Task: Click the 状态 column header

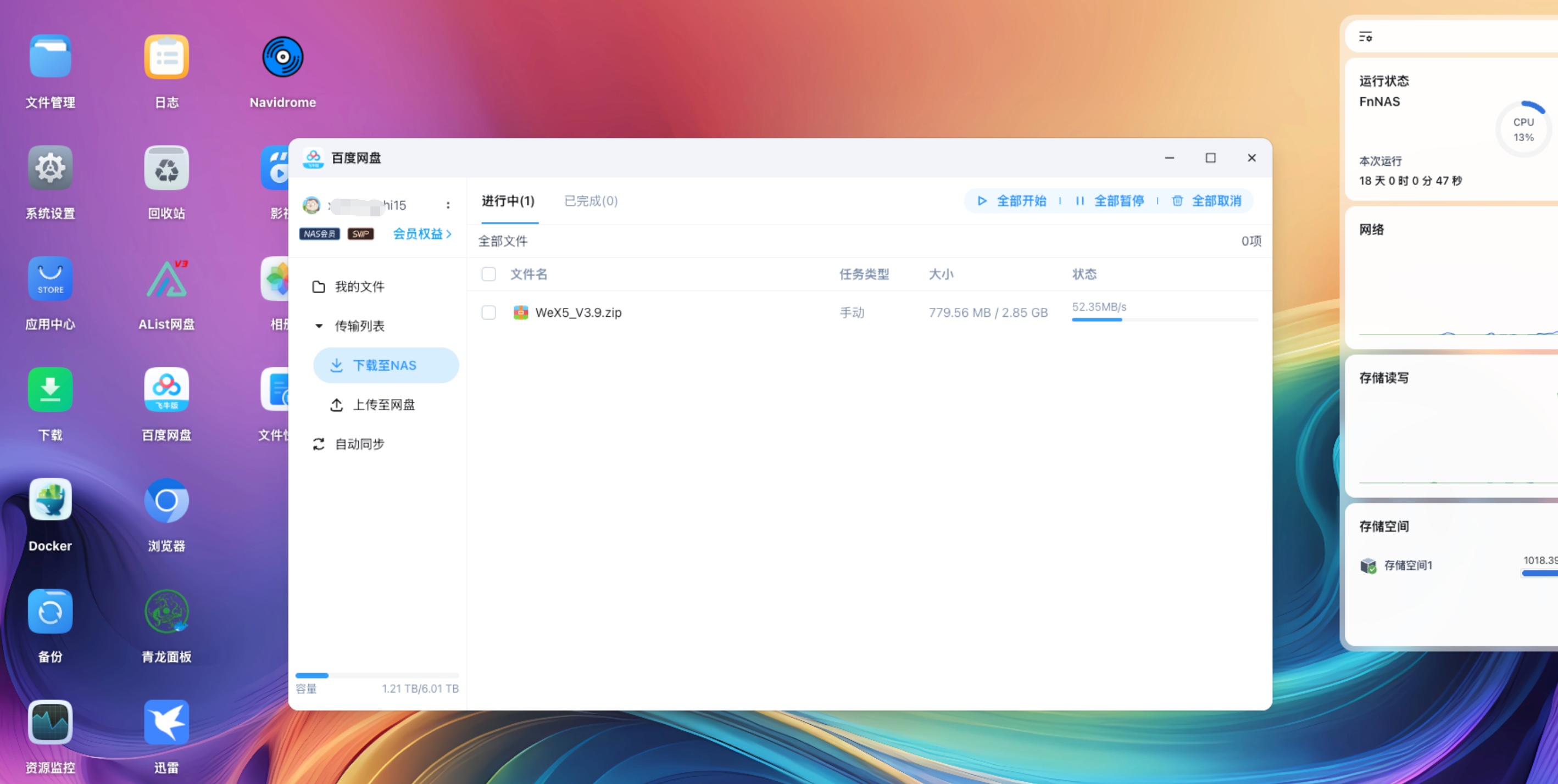Action: coord(1084,275)
